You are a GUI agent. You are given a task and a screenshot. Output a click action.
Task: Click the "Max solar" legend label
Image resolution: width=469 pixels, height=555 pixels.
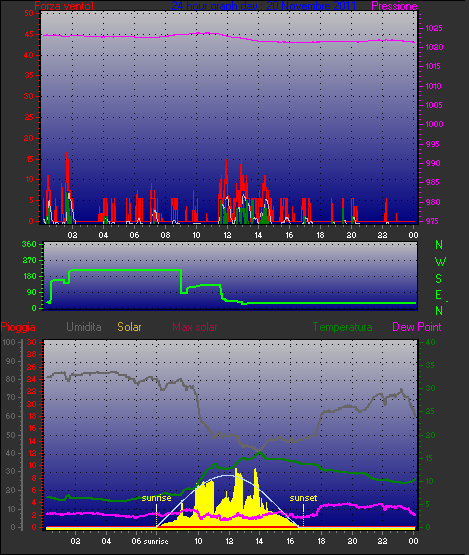pyautogui.click(x=195, y=327)
